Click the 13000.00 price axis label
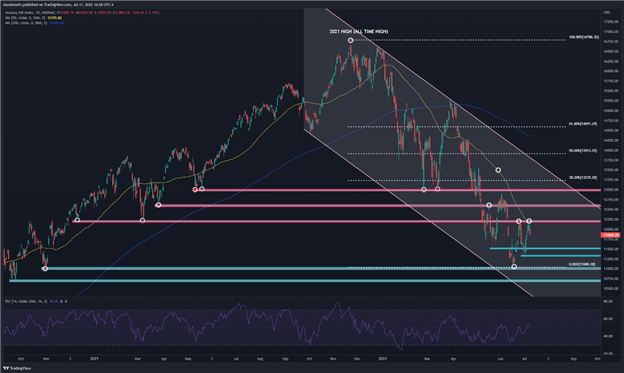 point(611,190)
